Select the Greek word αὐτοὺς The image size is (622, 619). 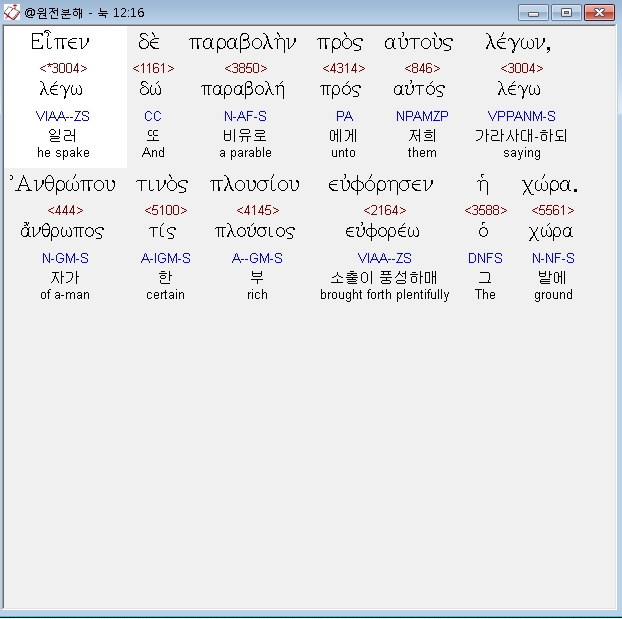click(x=419, y=42)
